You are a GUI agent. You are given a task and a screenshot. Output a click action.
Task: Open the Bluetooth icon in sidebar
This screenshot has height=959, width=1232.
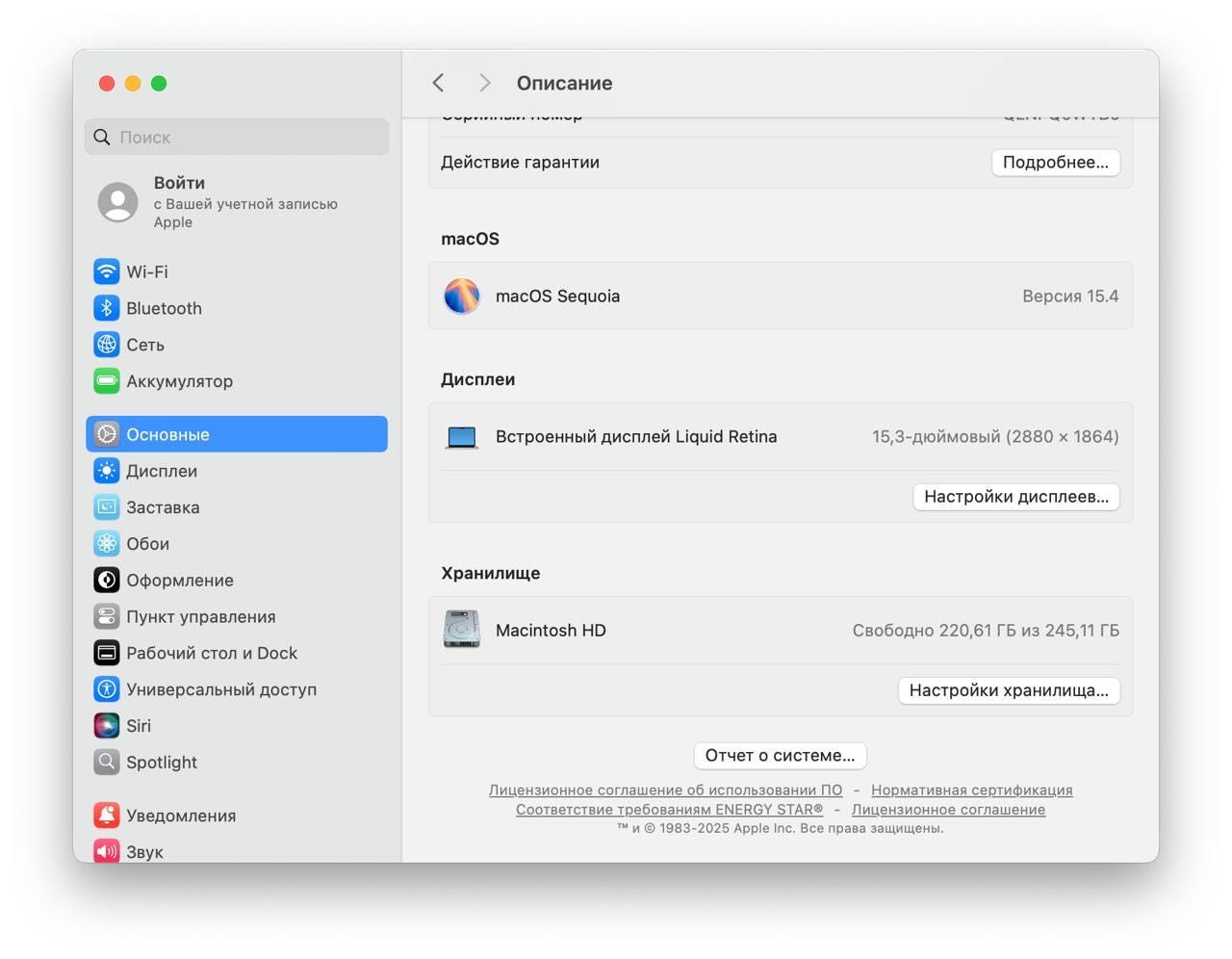click(x=107, y=308)
